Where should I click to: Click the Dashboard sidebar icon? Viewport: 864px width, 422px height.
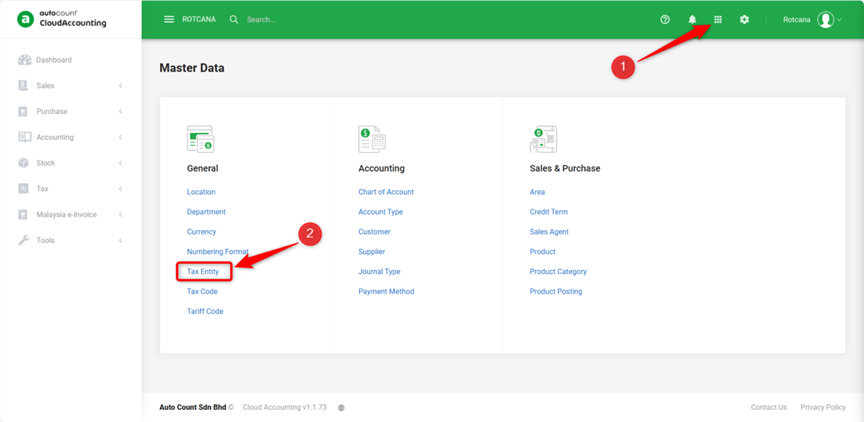coord(24,59)
